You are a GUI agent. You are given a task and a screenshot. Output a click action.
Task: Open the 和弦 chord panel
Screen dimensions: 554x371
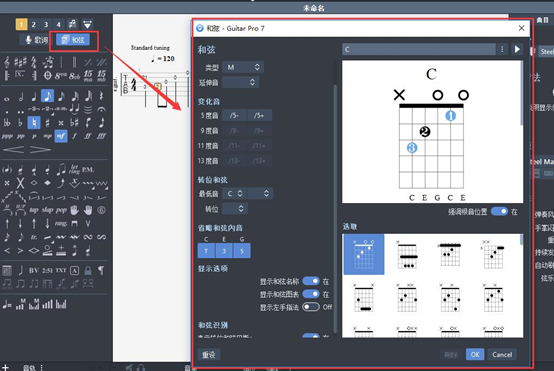73,40
